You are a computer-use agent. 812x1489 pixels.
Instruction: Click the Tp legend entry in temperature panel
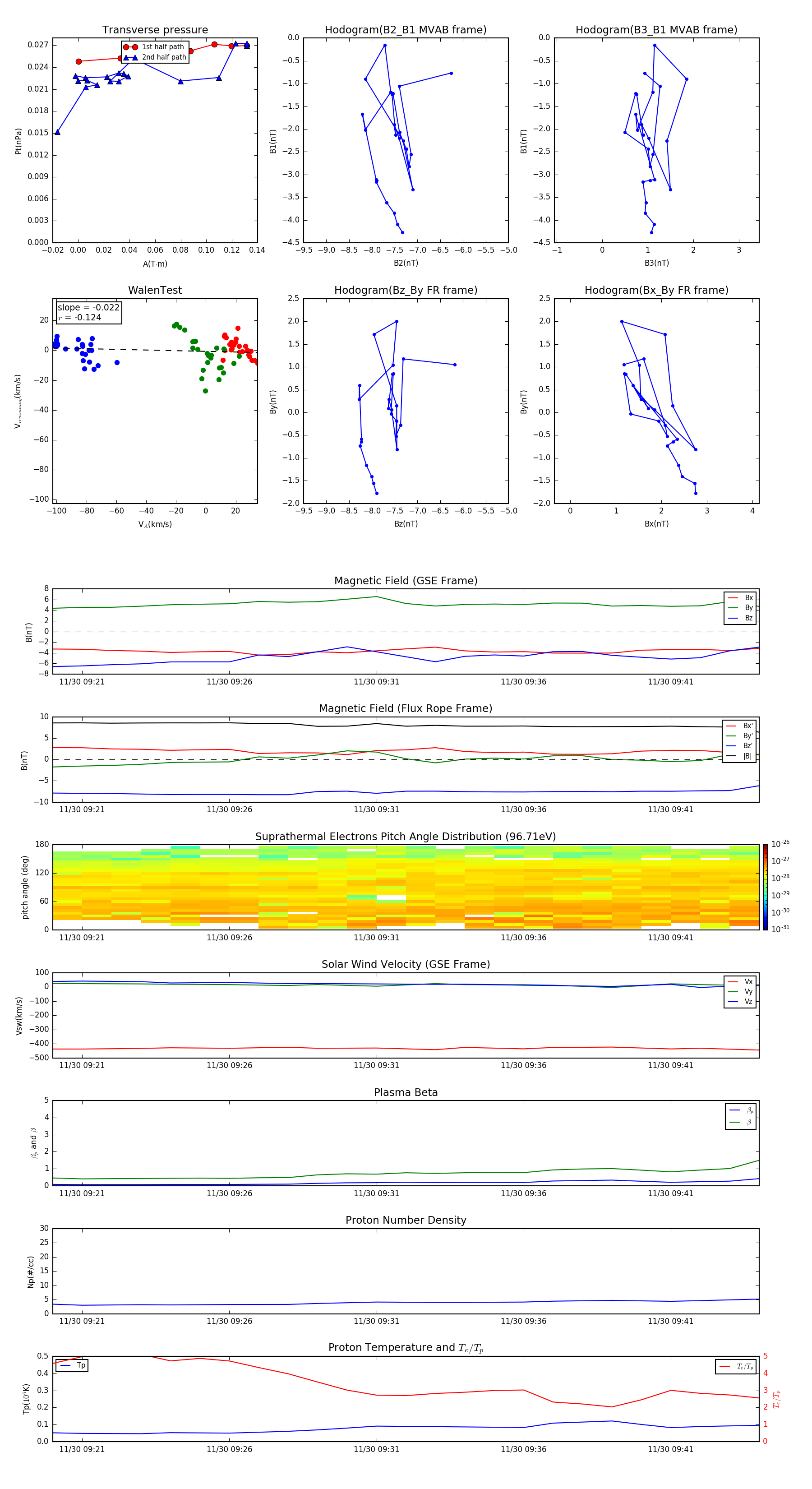pyautogui.click(x=73, y=1365)
